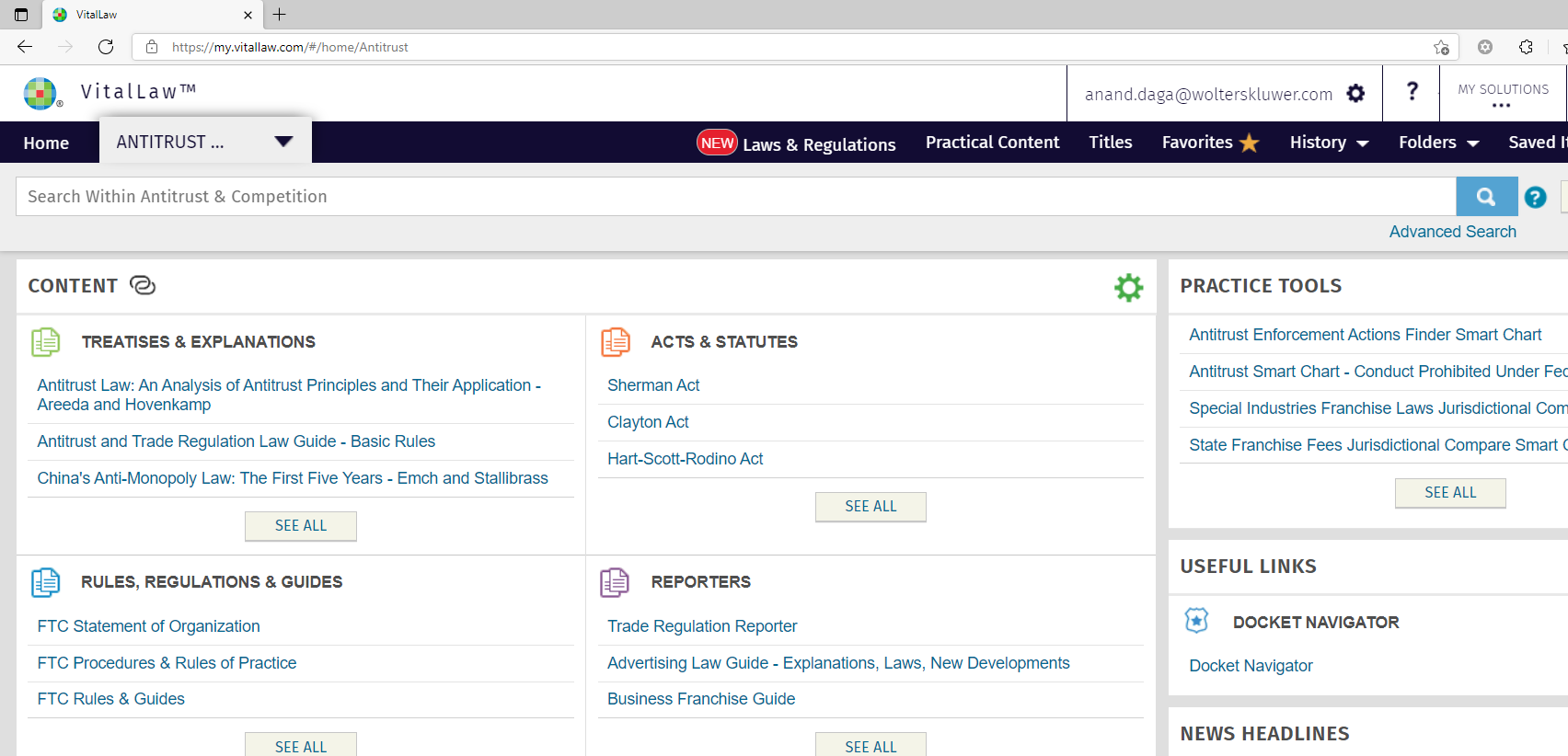Viewport: 1568px width, 756px height.
Task: Click SEE ALL under Rules, Regulations & Guides
Action: point(301,745)
